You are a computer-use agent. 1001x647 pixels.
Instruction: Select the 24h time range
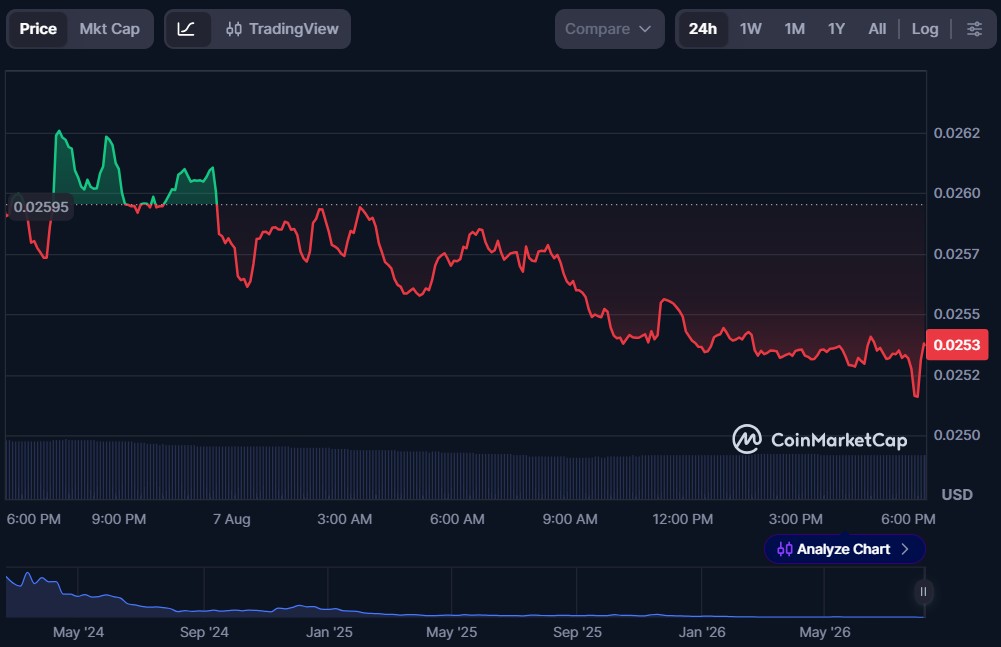click(702, 29)
